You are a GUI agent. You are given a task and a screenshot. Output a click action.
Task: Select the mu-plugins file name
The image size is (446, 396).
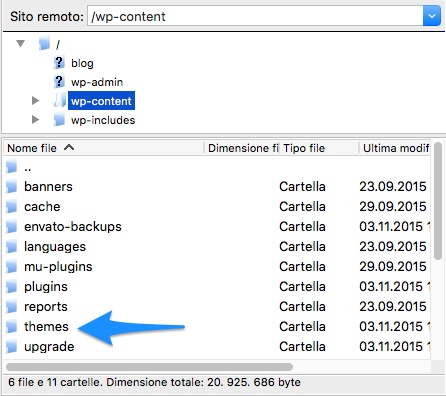pos(58,267)
